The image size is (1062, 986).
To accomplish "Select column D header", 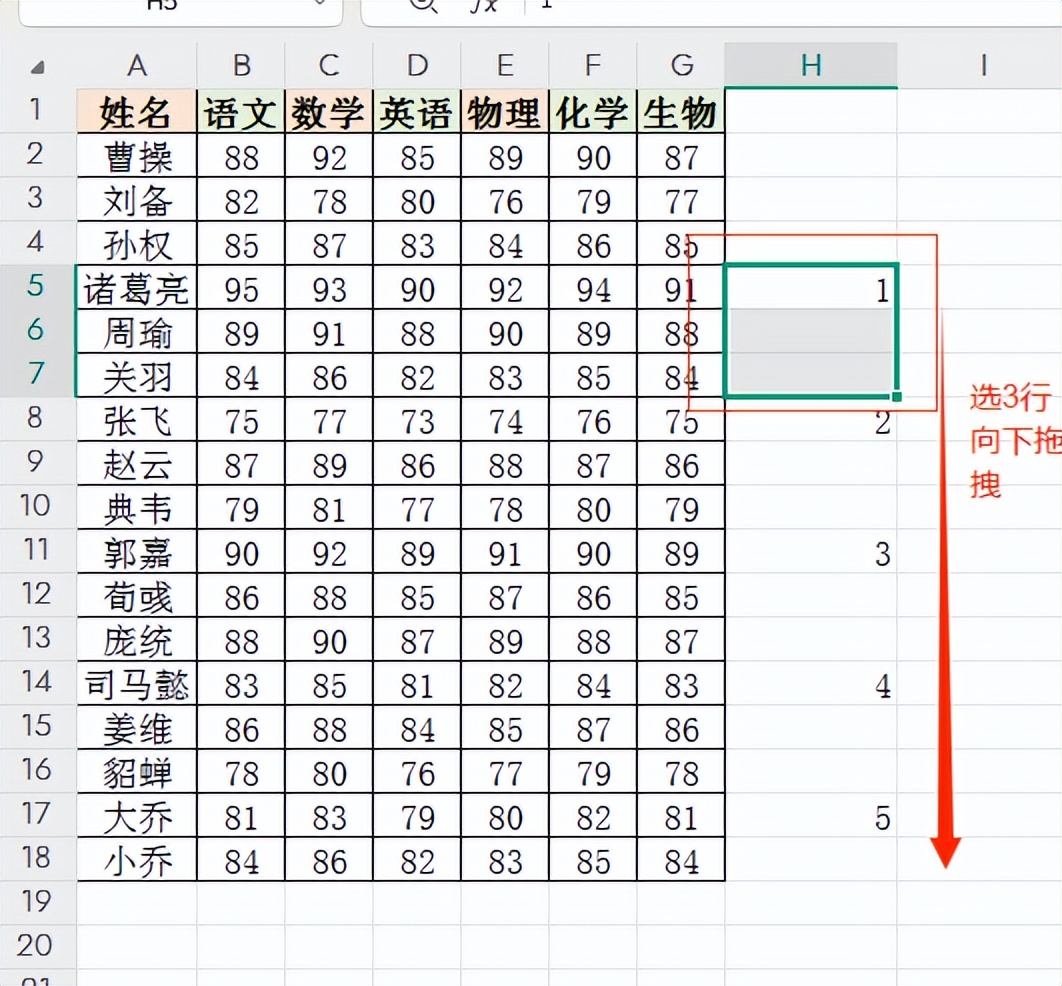I will (x=417, y=66).
